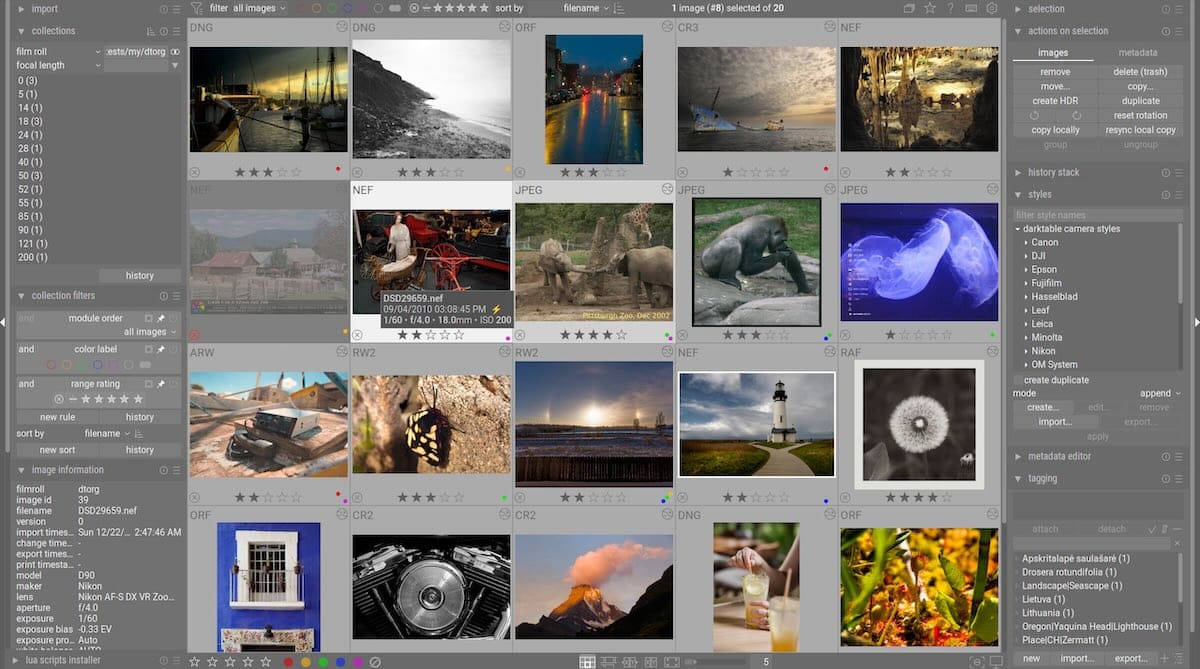1200x669 pixels.
Task: Click the filter funnel icon in top bar
Action: coord(195,8)
